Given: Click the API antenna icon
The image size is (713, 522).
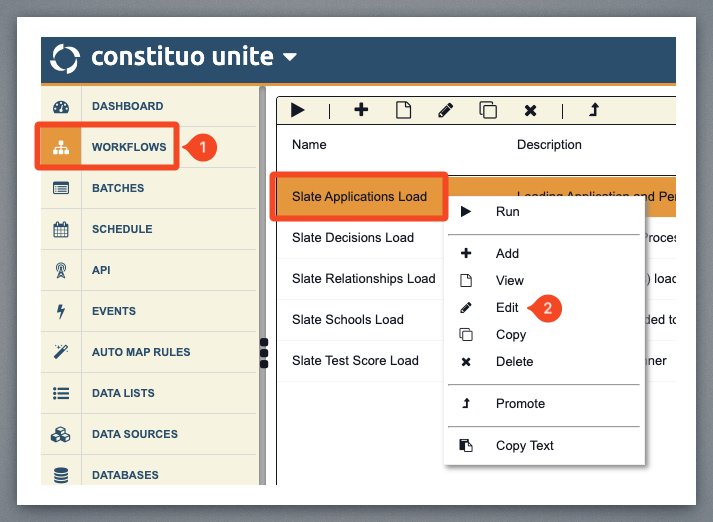Looking at the screenshot, I should click(61, 270).
